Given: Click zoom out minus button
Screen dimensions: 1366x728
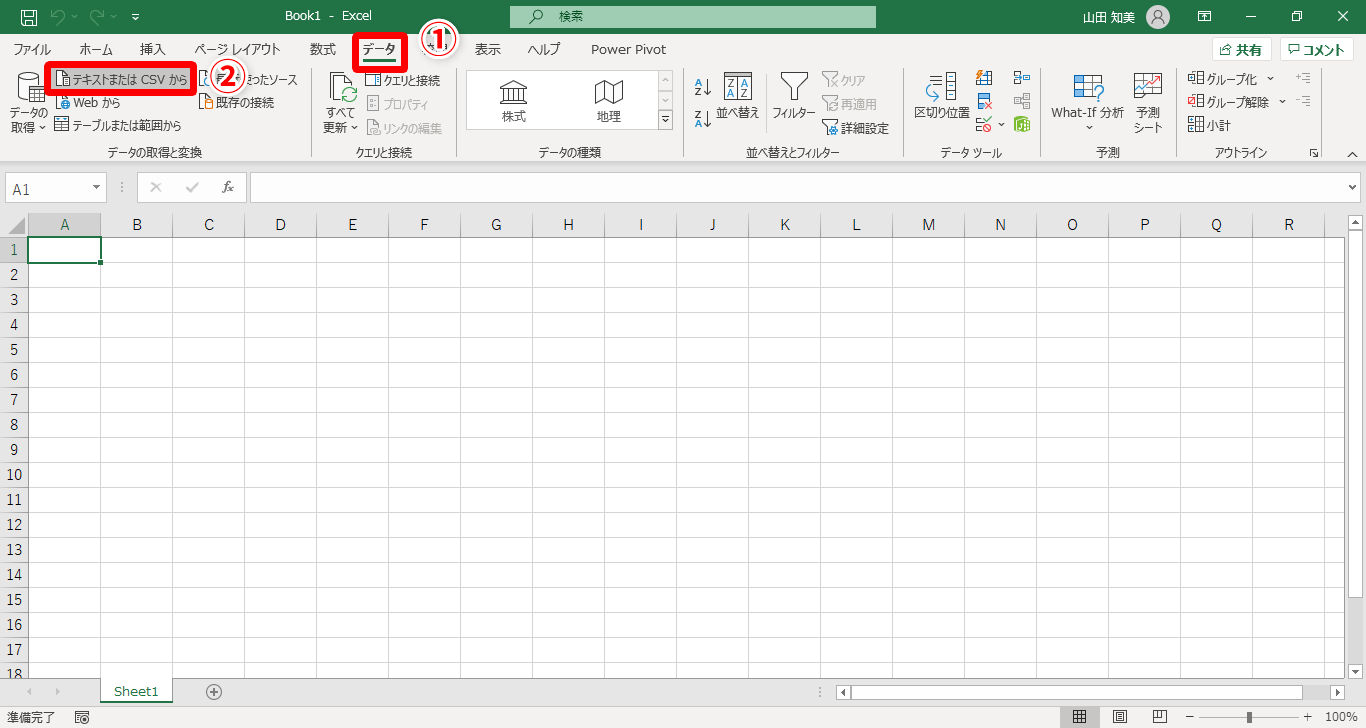Looking at the screenshot, I should (1190, 717).
